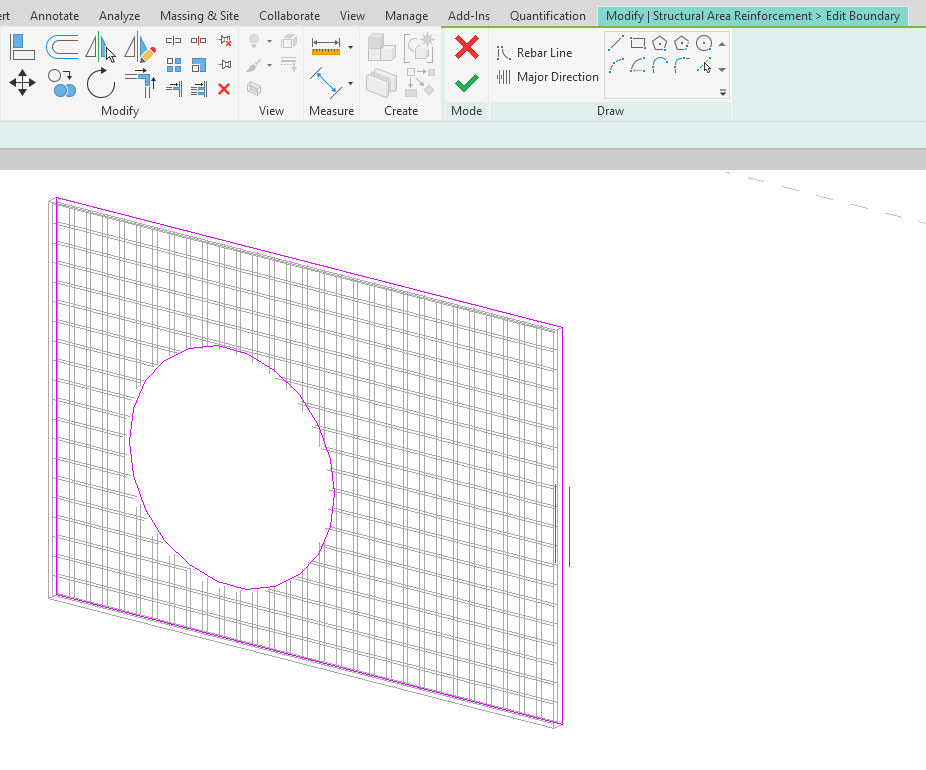The height and width of the screenshot is (770, 926).
Task: Click the circular opening boundary sketch line
Action: pyautogui.click(x=215, y=346)
